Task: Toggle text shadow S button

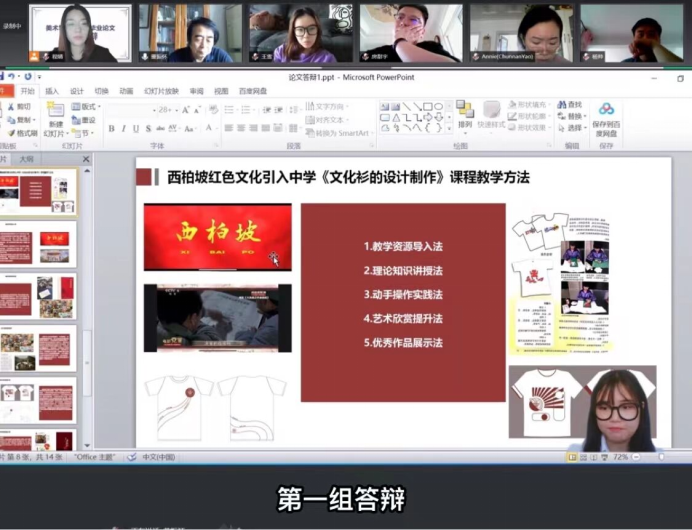Action: point(148,128)
